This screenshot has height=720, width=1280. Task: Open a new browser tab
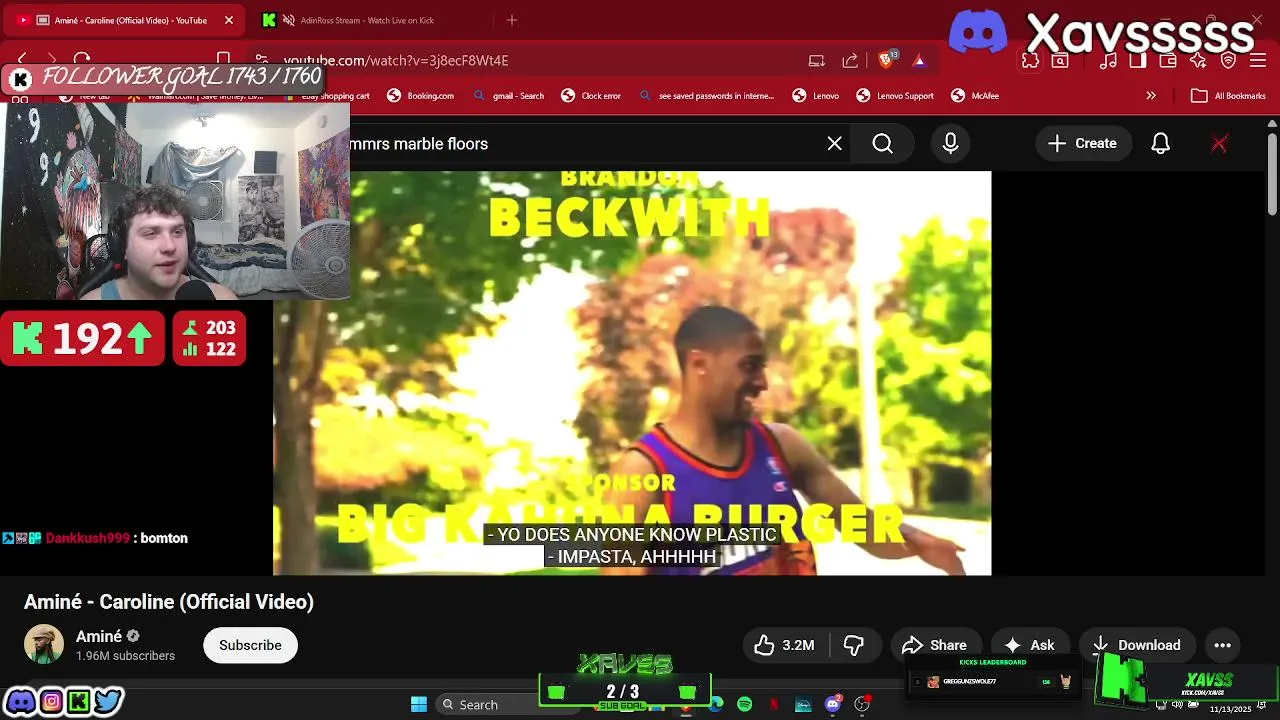512,20
